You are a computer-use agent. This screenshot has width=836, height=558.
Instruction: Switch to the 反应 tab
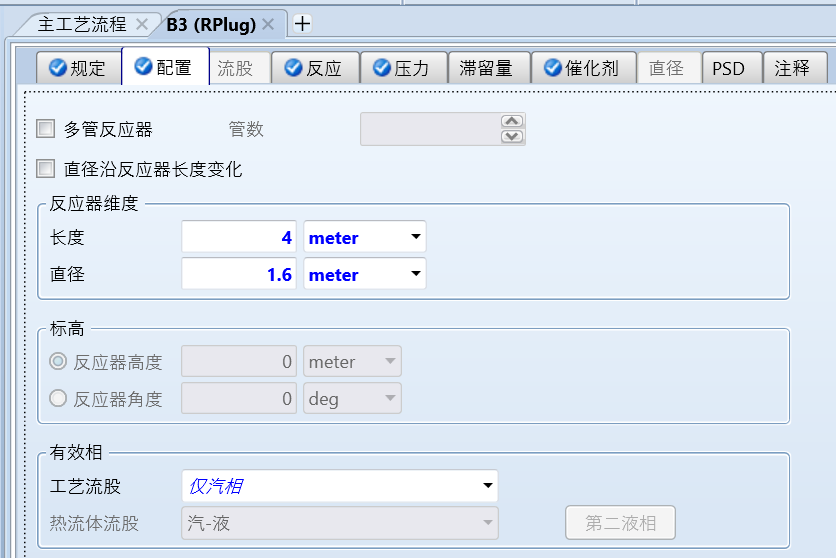tap(316, 68)
